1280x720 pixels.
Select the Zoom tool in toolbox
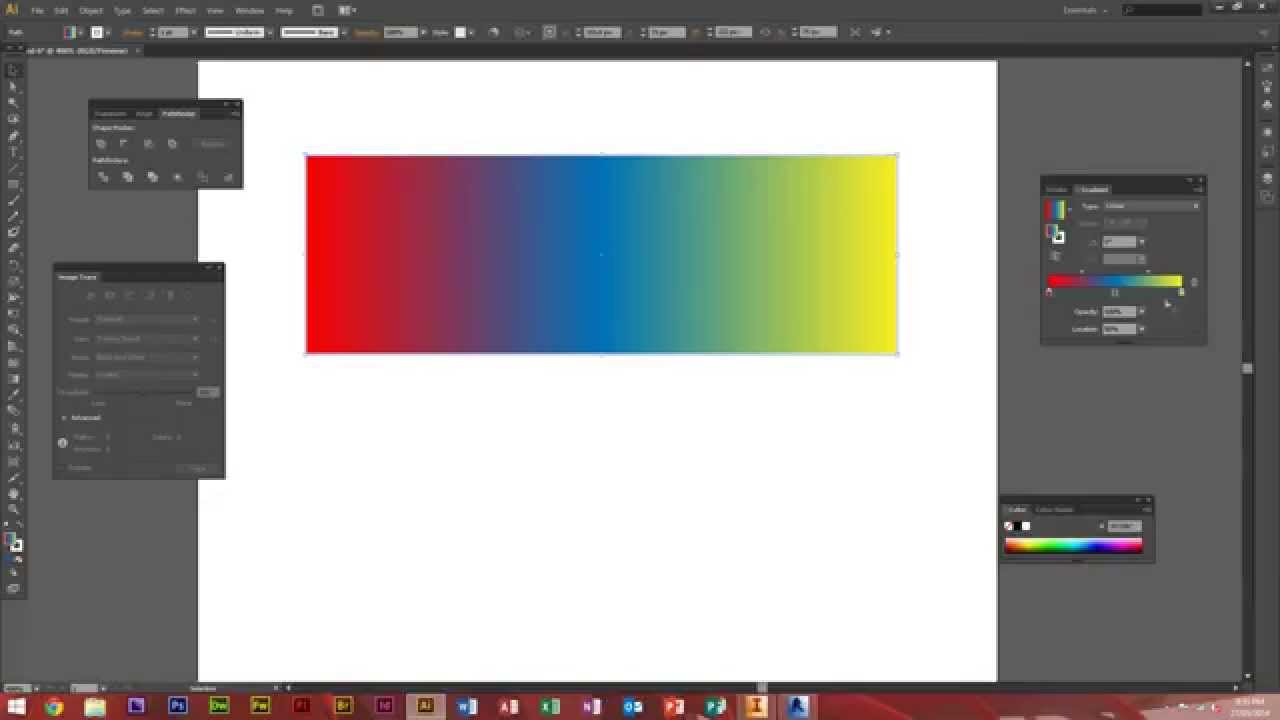tap(14, 509)
